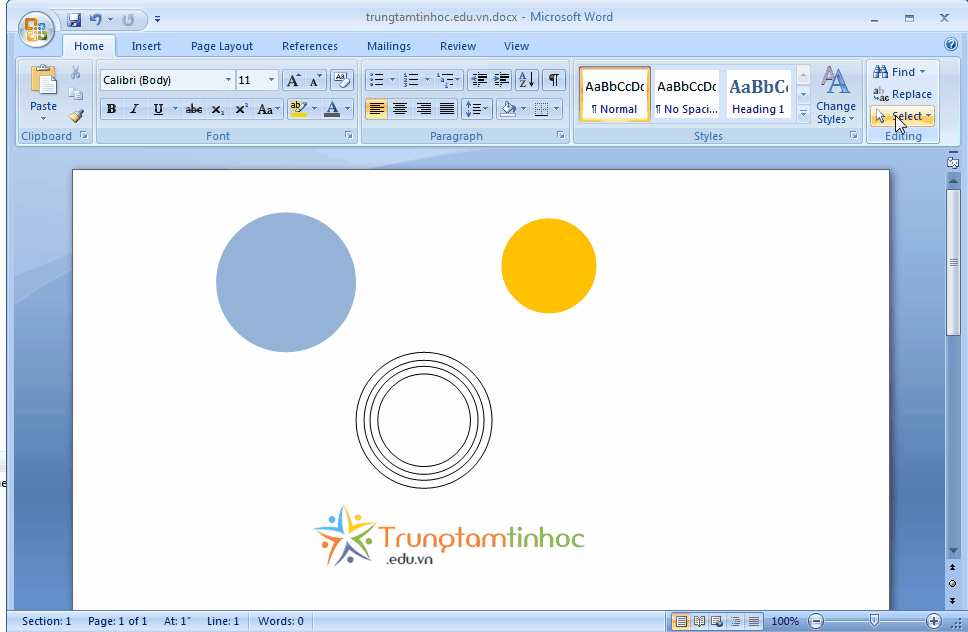Apply red font color
This screenshot has height=632, width=968.
pyautogui.click(x=332, y=109)
